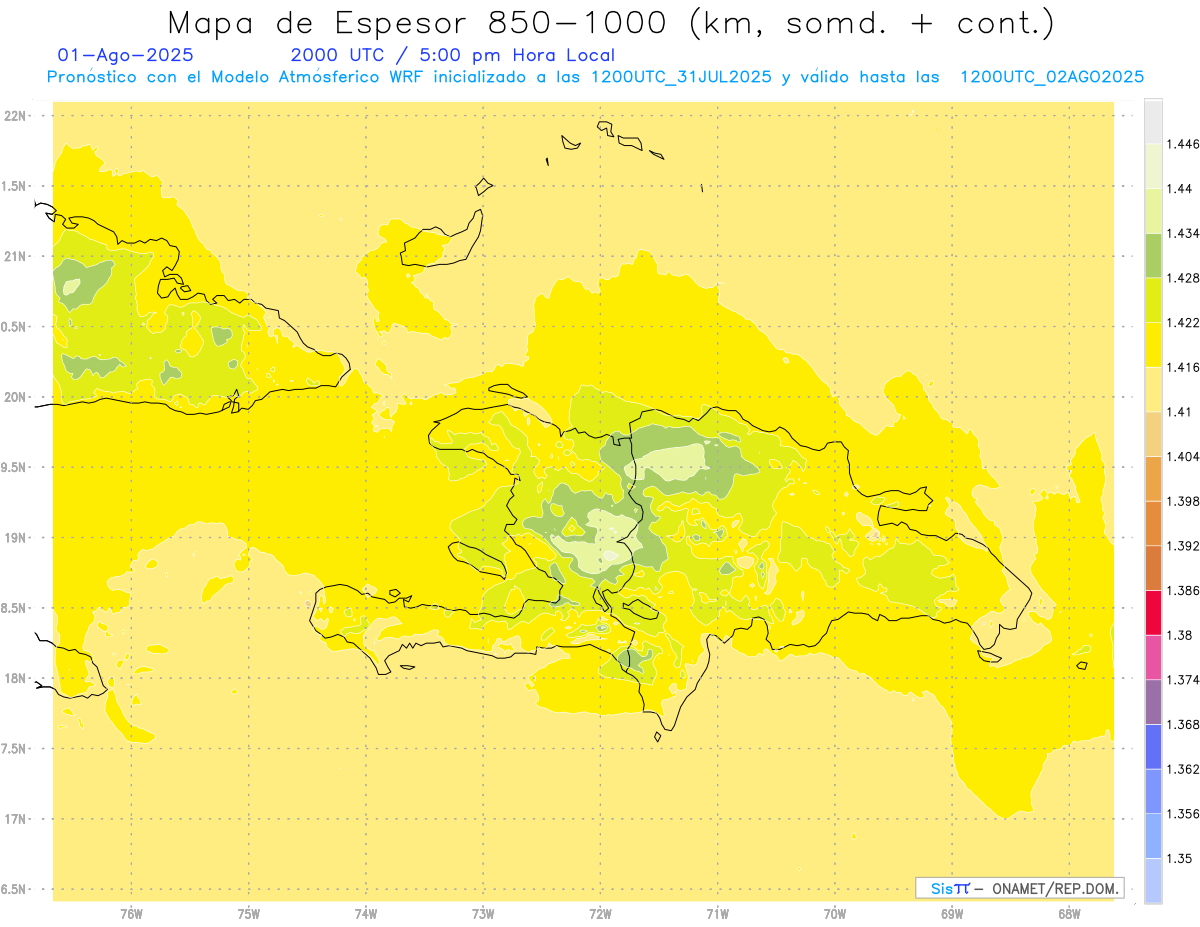The width and height of the screenshot is (1200, 927).
Task: Click the colorbar value "1.368"
Action: 1182,725
